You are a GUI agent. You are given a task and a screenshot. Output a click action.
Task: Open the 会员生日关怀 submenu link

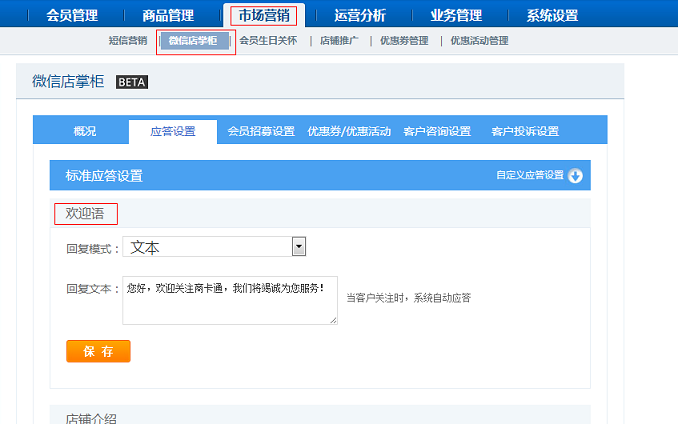point(268,41)
